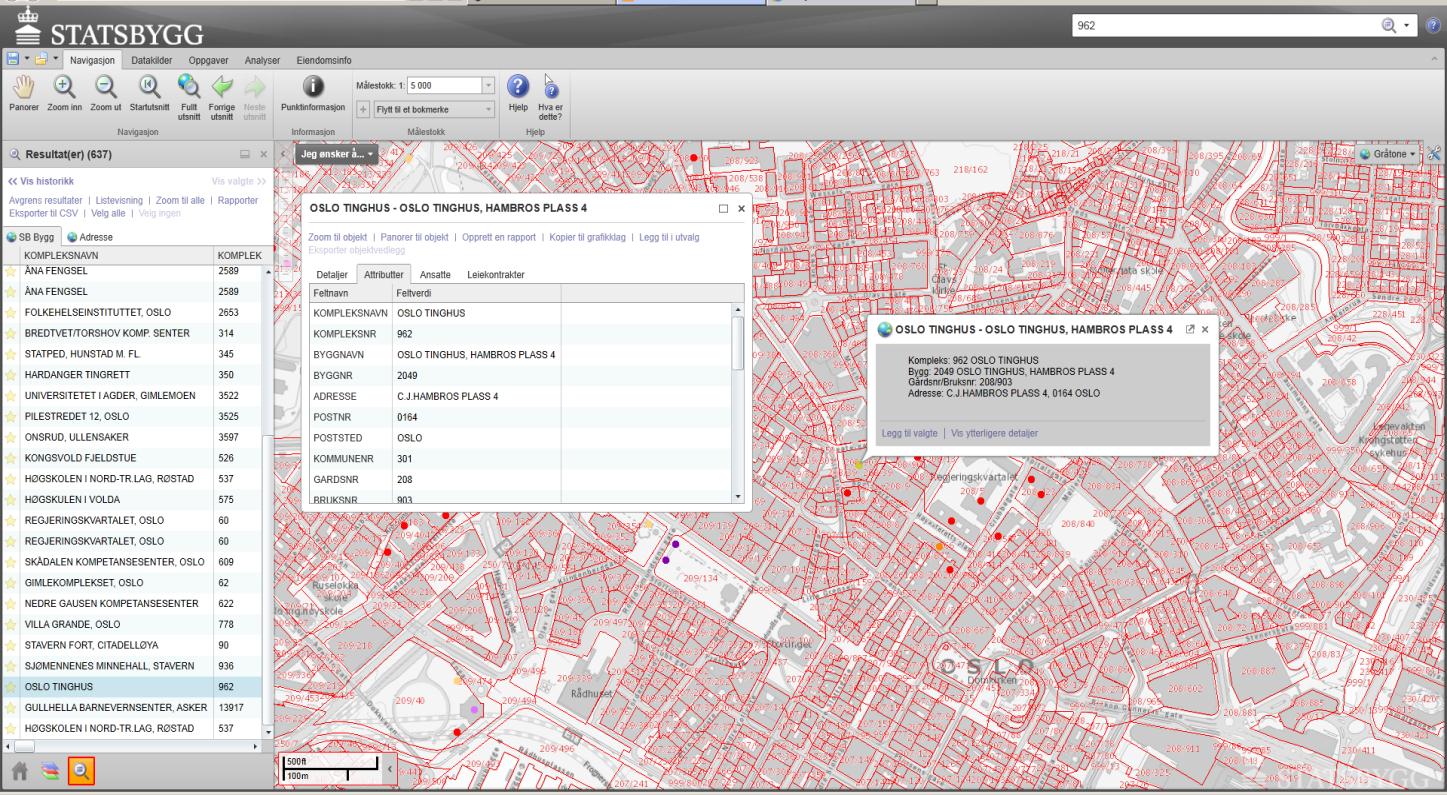1447x795 pixels.
Task: Toggle star for GIMLEKOMPLEKSET, OSLO
Action: tap(12, 582)
